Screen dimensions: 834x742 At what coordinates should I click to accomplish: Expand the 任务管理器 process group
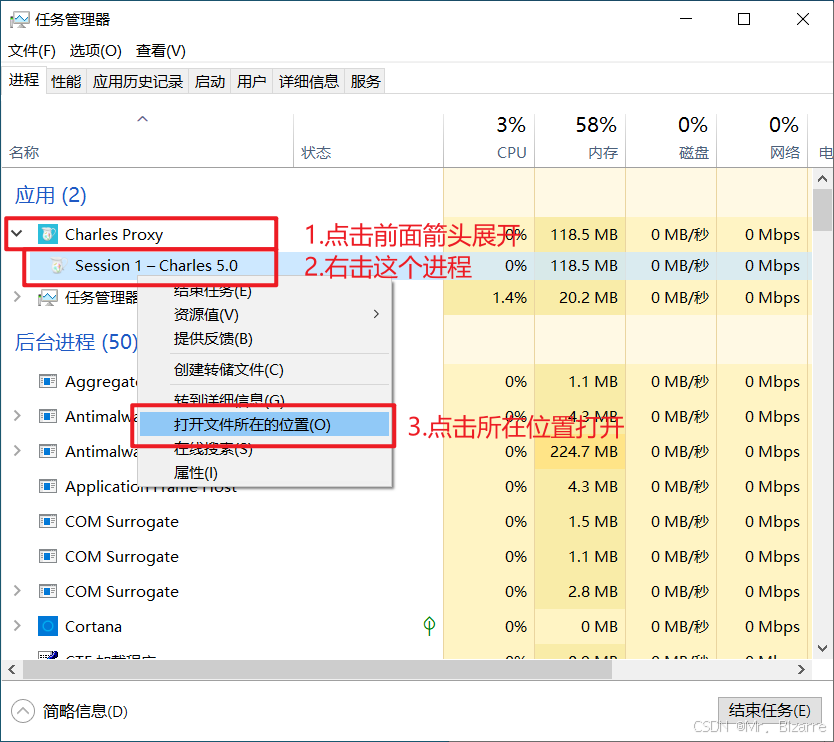[x=17, y=297]
